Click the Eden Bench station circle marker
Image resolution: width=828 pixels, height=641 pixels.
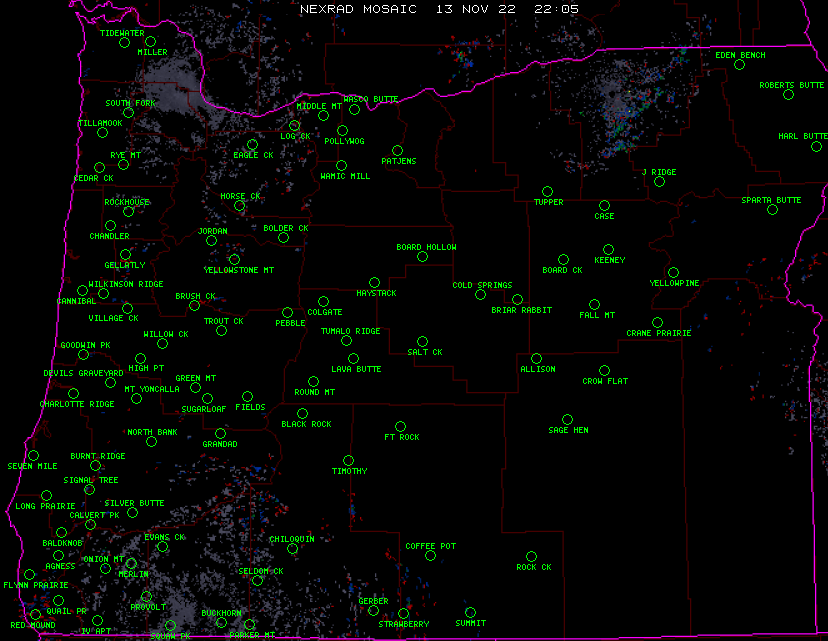pyautogui.click(x=739, y=65)
